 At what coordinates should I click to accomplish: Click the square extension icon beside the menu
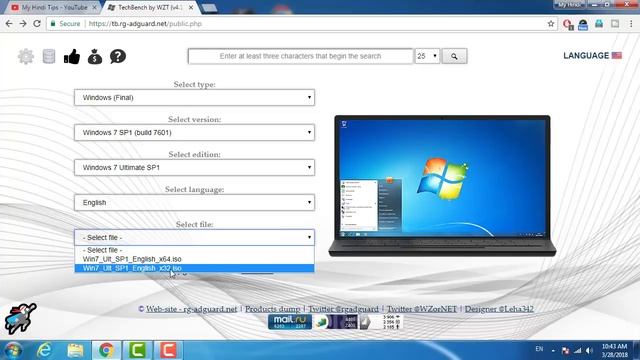615,24
